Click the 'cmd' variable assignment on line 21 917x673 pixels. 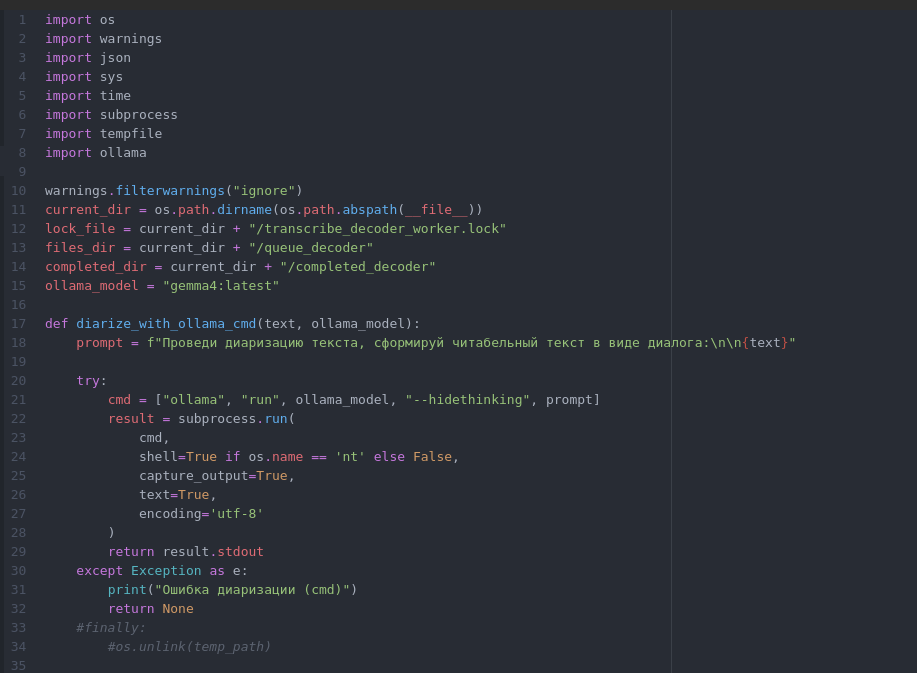click(x=119, y=400)
